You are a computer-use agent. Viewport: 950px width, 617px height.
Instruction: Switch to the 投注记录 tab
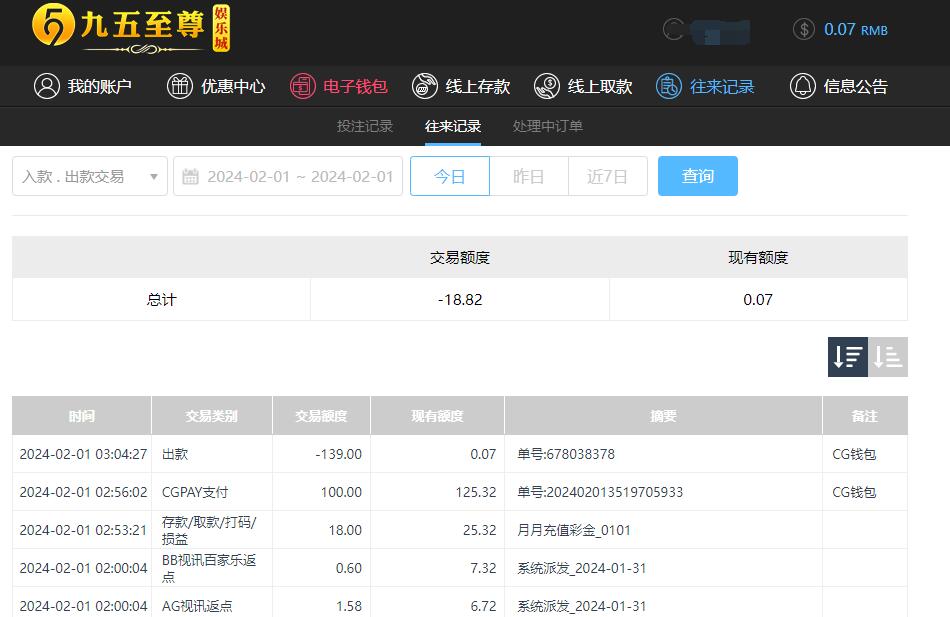point(365,126)
